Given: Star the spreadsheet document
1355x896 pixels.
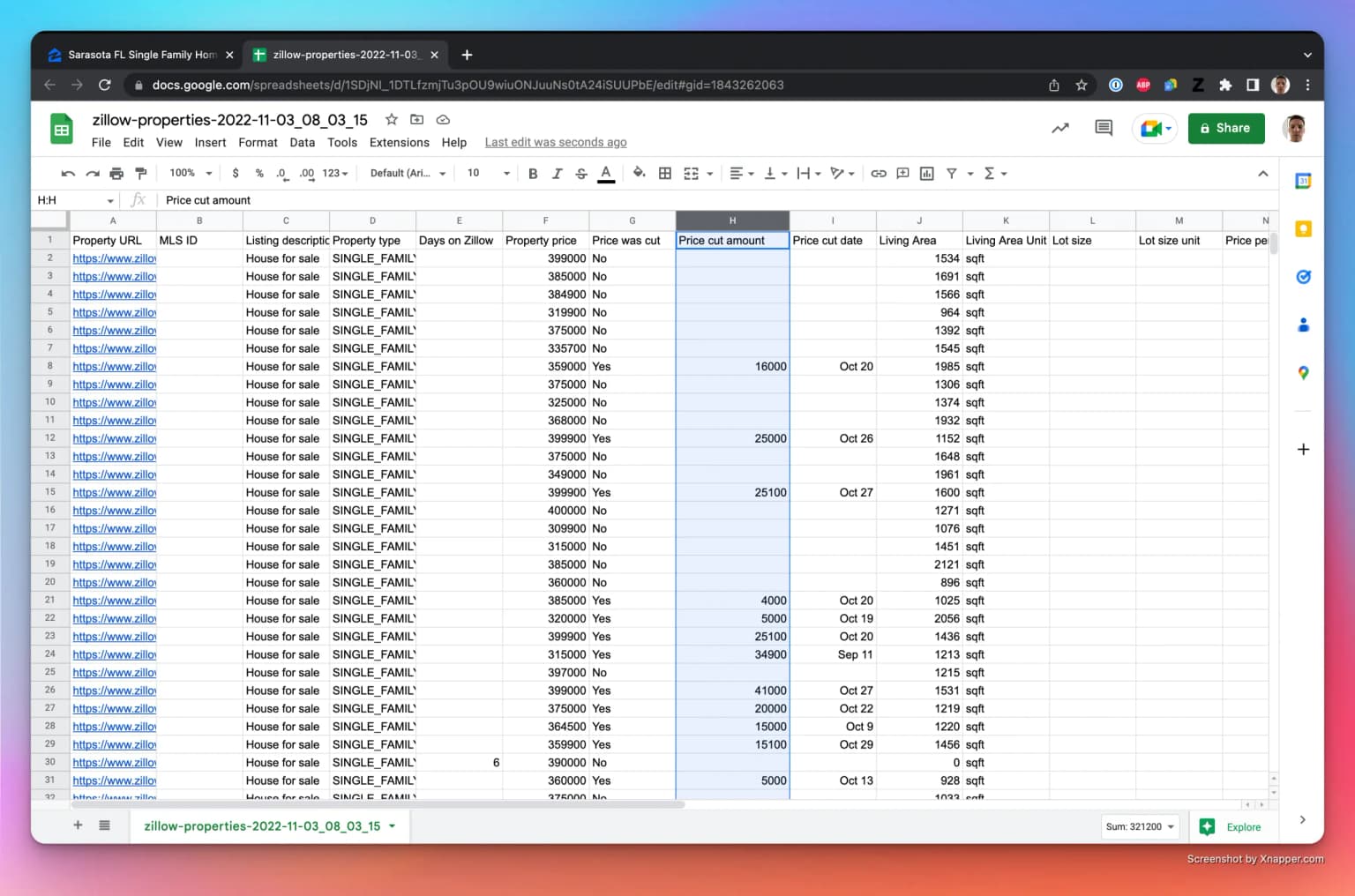Looking at the screenshot, I should [x=392, y=120].
